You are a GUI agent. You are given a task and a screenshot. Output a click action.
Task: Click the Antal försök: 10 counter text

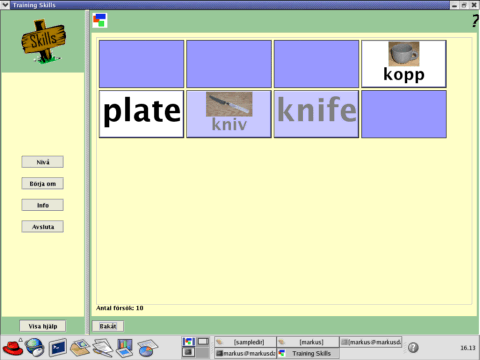click(120, 308)
